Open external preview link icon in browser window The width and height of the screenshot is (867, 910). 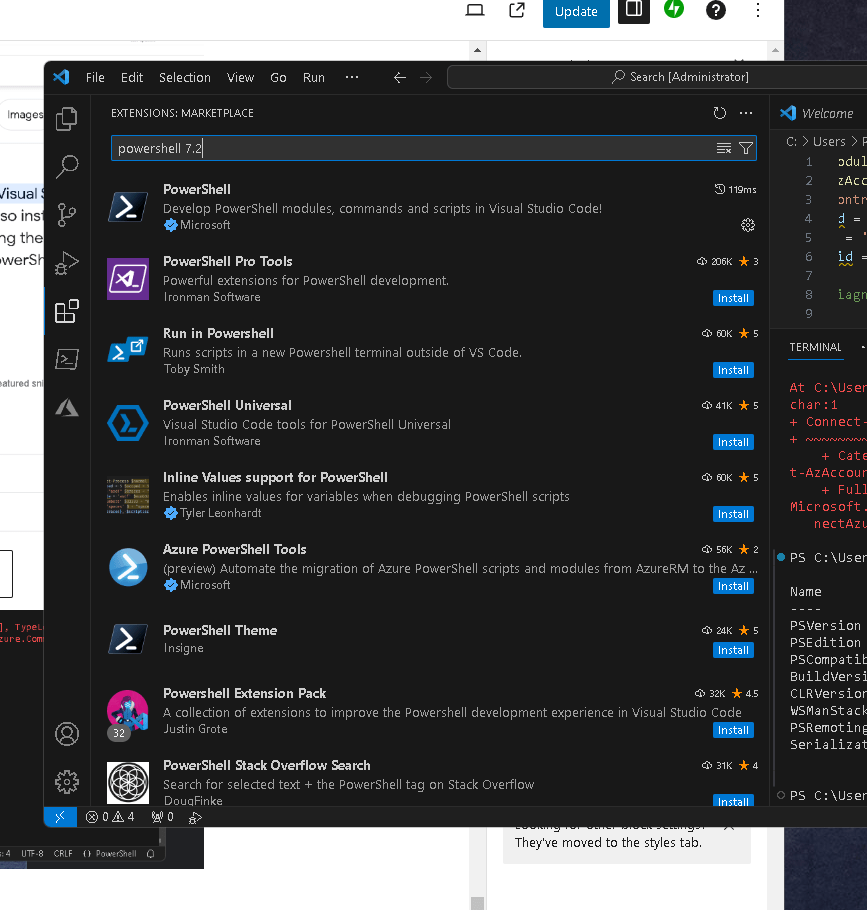pos(516,10)
